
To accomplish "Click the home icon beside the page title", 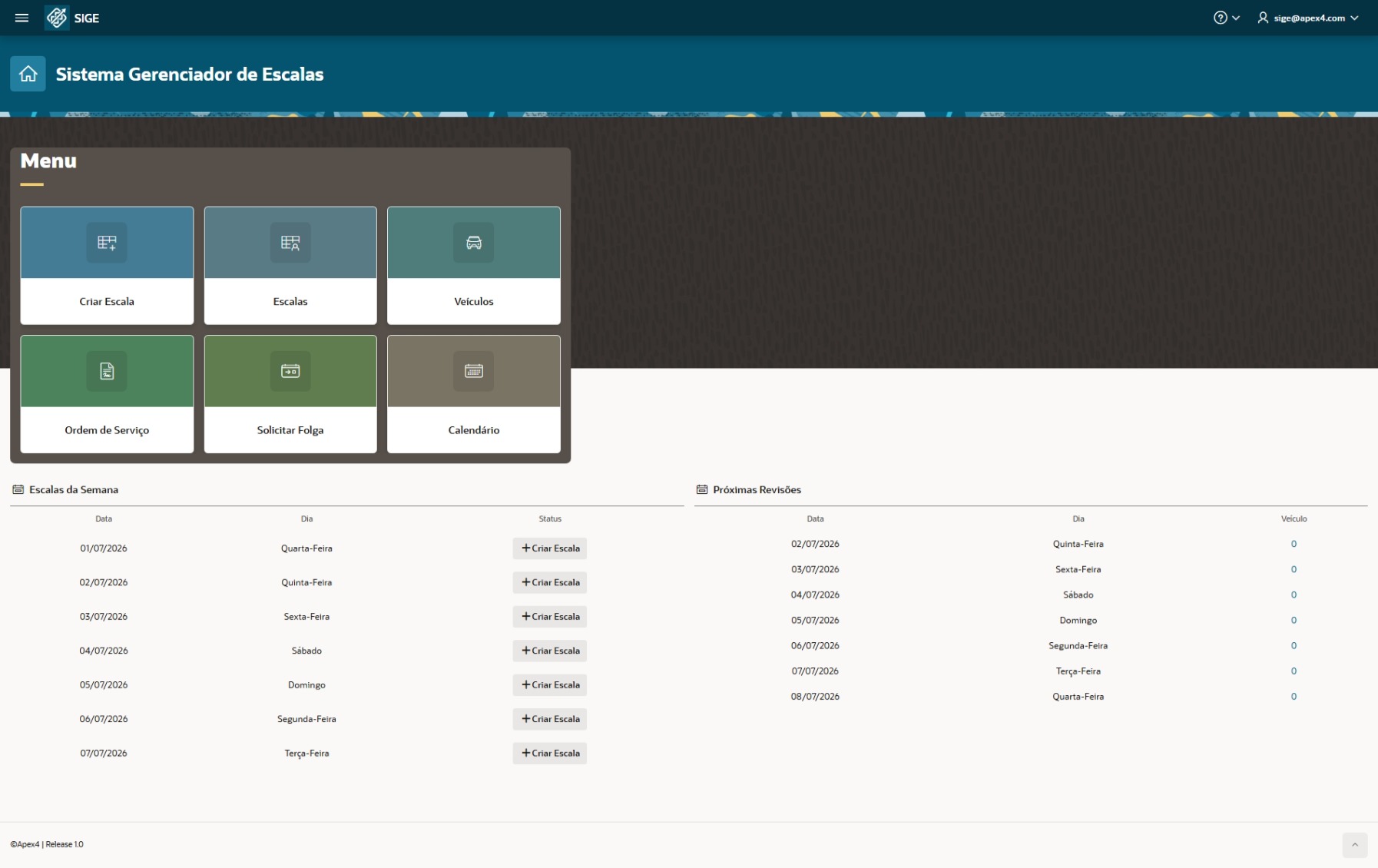I will tap(28, 74).
